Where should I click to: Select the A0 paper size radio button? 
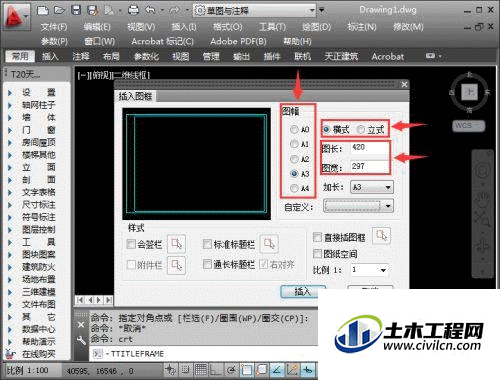294,129
